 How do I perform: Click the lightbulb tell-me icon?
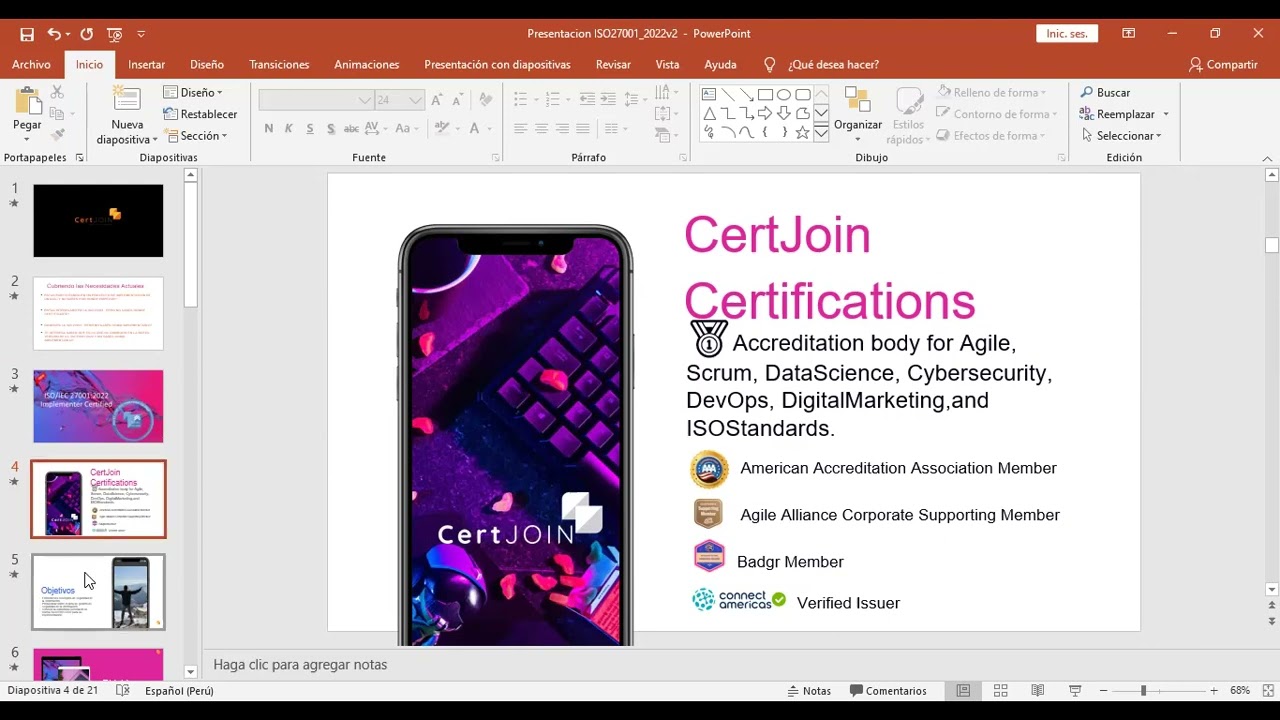click(769, 65)
